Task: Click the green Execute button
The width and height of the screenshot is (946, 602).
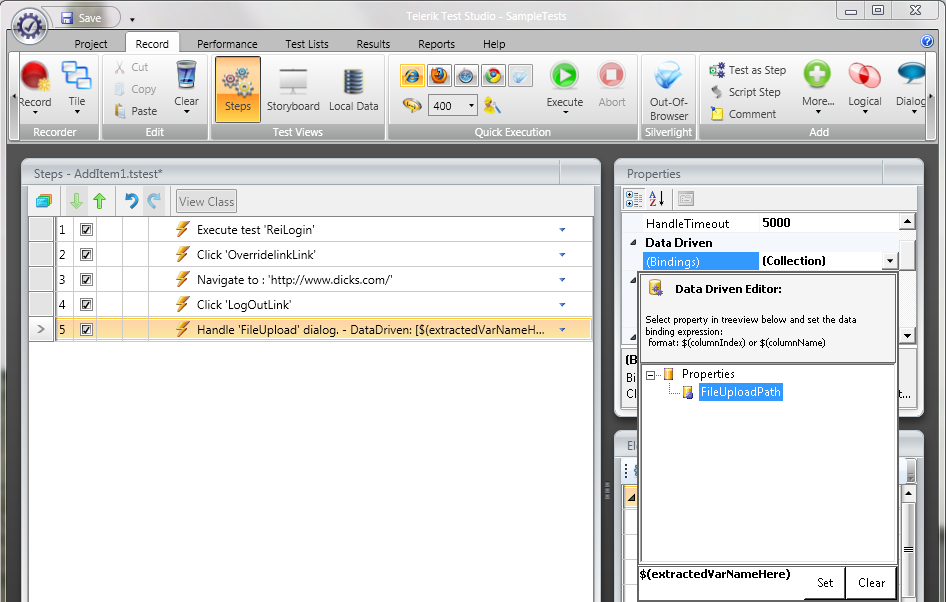Action: 565,86
